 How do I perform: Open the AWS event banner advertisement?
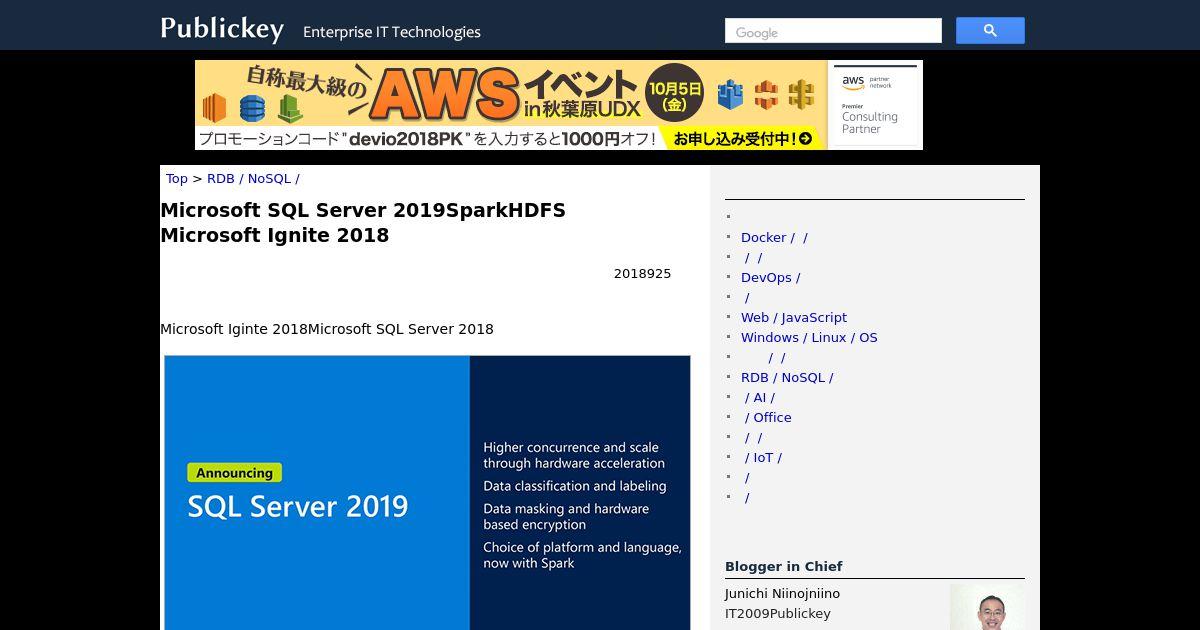tap(559, 105)
